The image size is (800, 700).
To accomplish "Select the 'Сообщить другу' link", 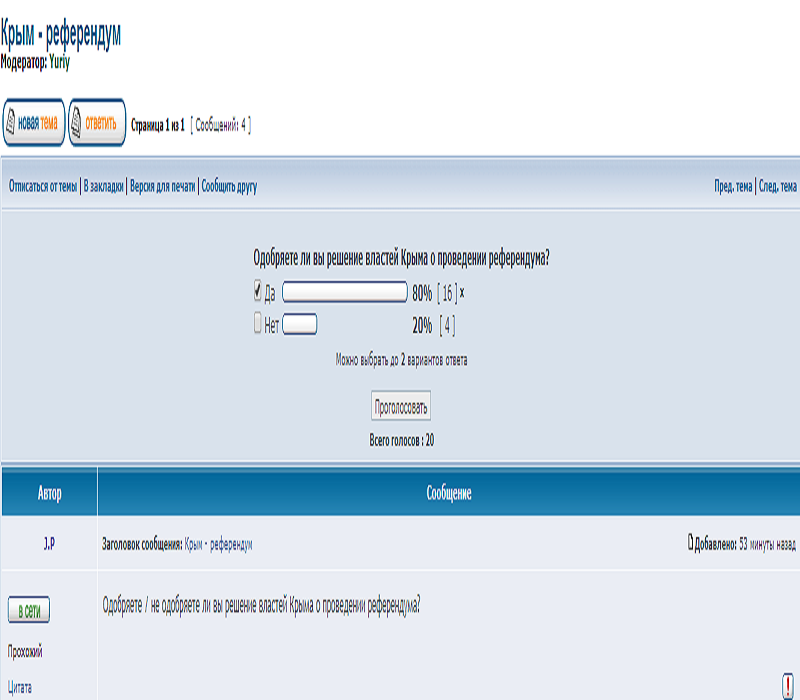I will tap(230, 187).
